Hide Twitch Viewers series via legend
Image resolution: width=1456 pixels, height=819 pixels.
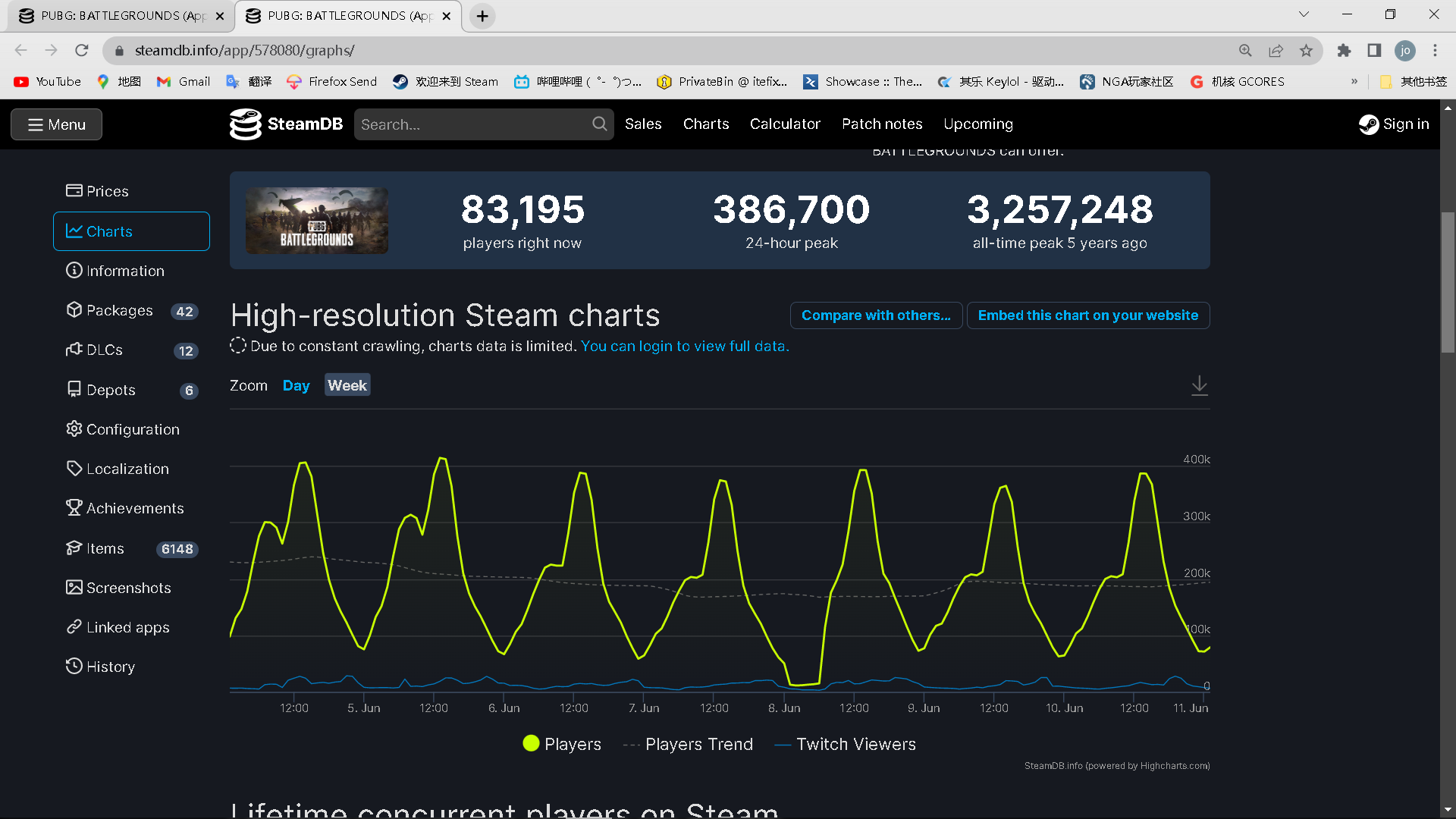(x=845, y=744)
